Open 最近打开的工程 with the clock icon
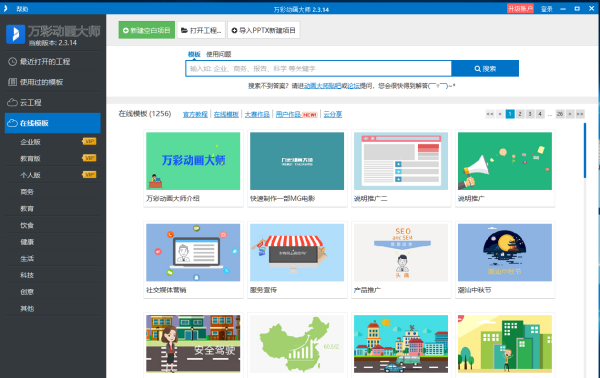Image resolution: width=600 pixels, height=378 pixels. [x=53, y=62]
